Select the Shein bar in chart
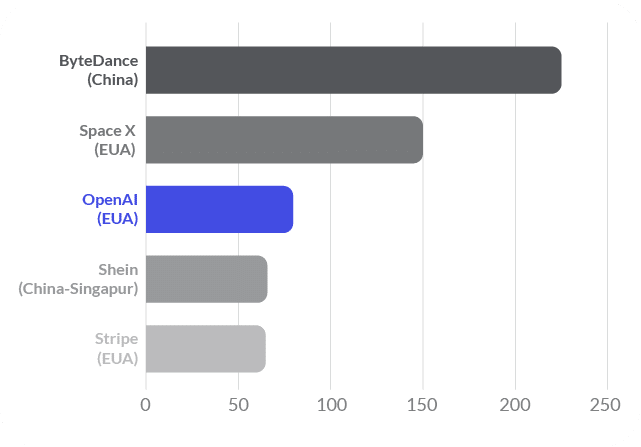This screenshot has height=447, width=641. (x=206, y=279)
